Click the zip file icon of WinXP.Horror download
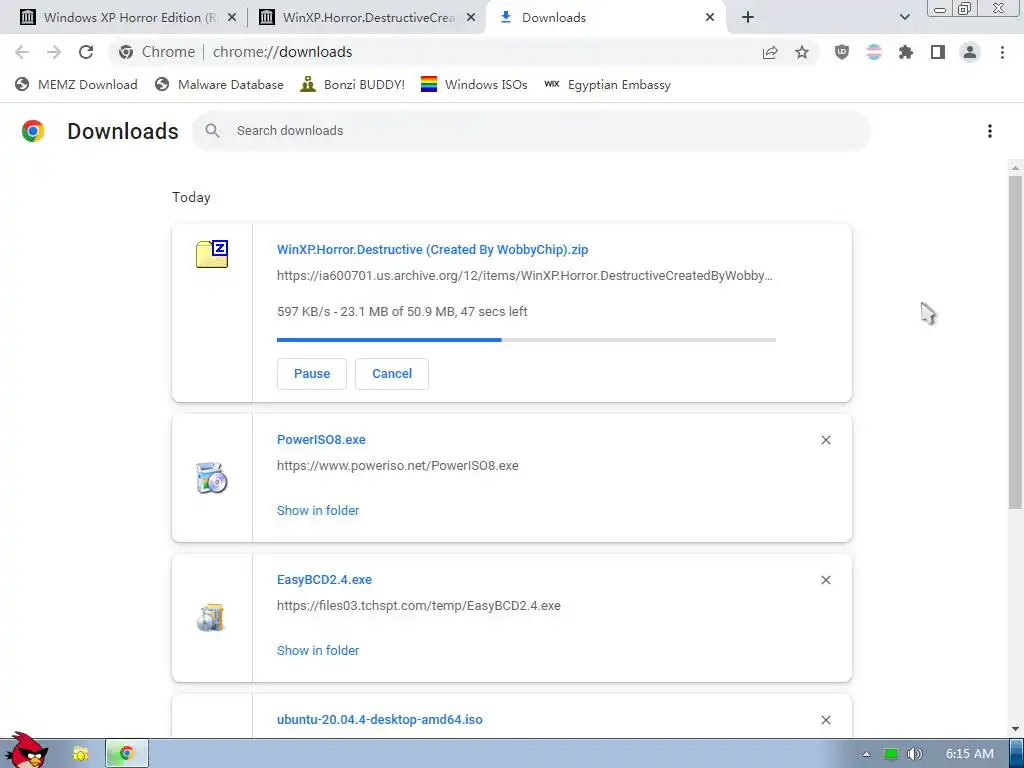Viewport: 1024px width, 768px height. click(x=212, y=254)
